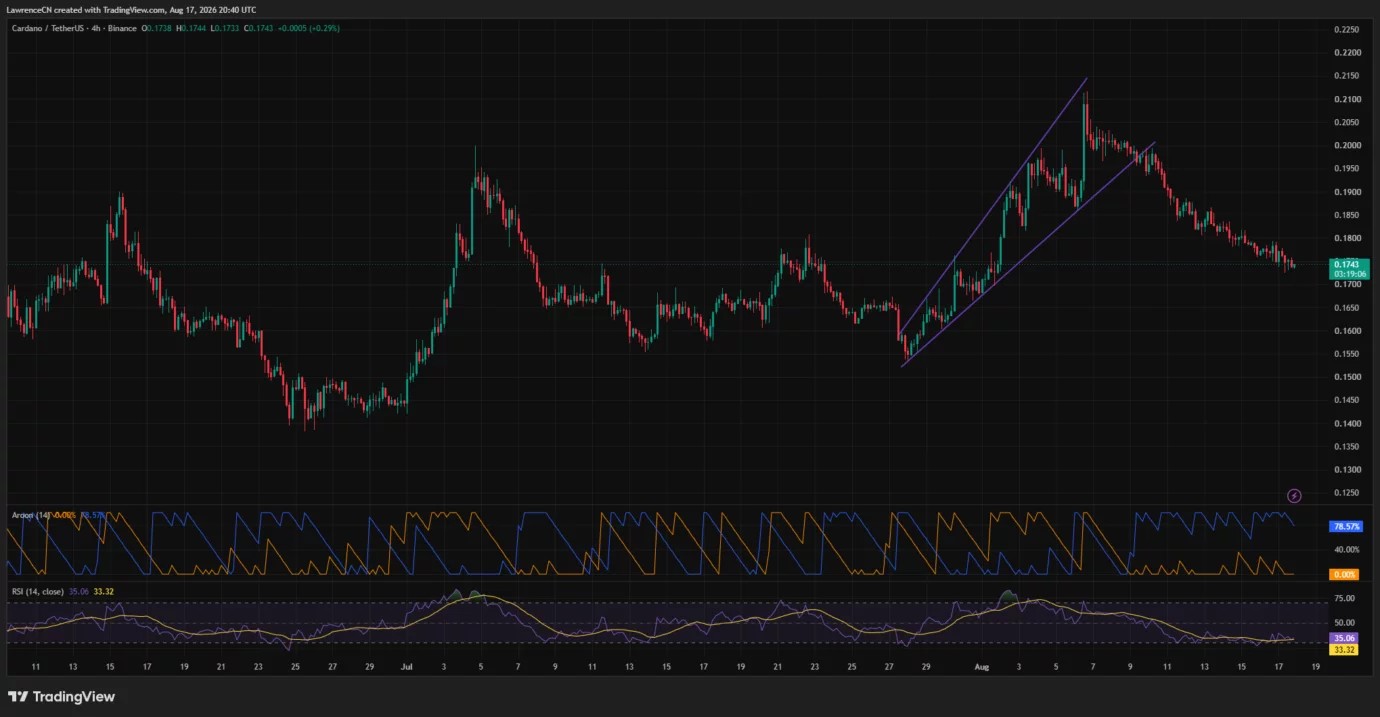Click the 0.1500 price axis label
This screenshot has width=1380, height=717.
coord(1346,377)
